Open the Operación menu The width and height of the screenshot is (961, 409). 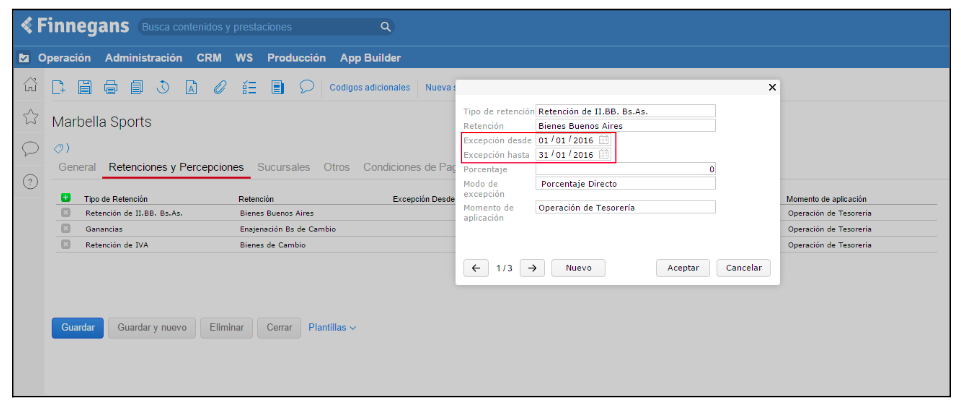point(64,58)
